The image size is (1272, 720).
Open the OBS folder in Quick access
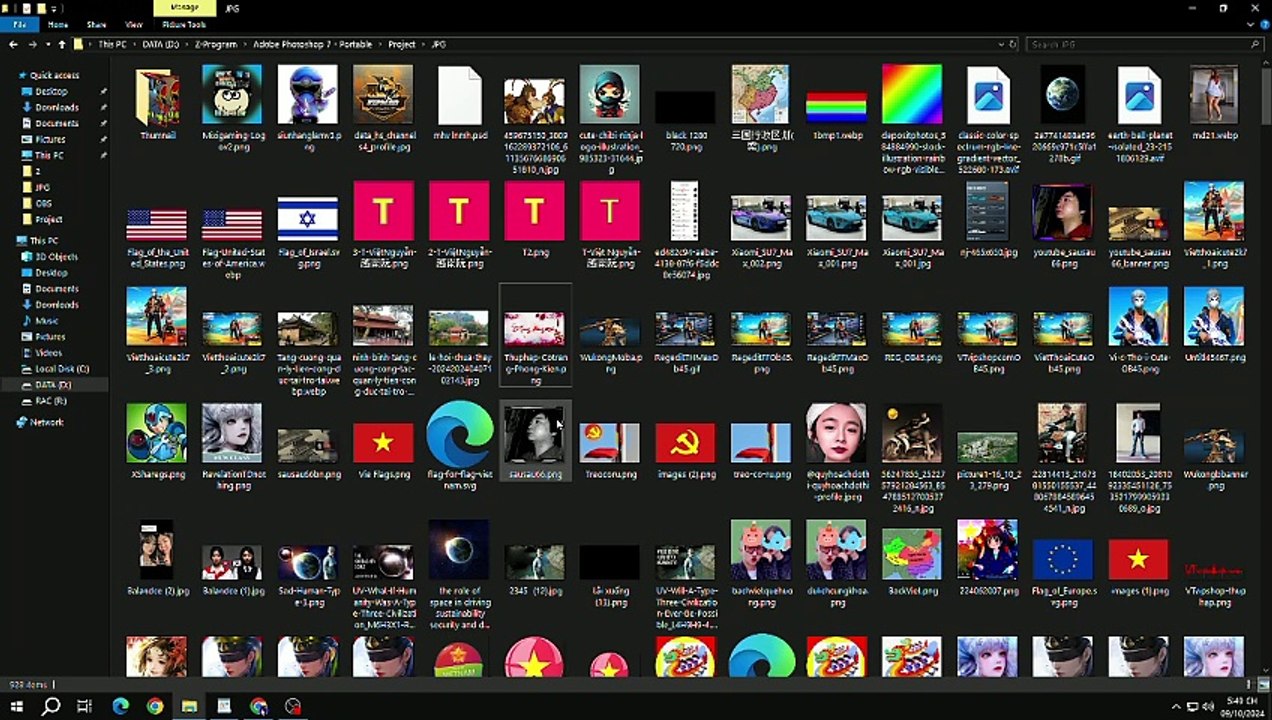click(42, 203)
